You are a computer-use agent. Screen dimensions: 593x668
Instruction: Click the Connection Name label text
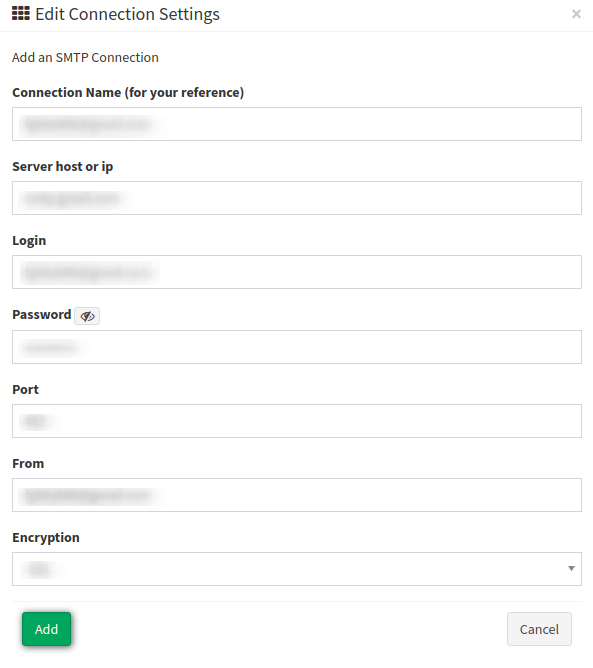(128, 92)
